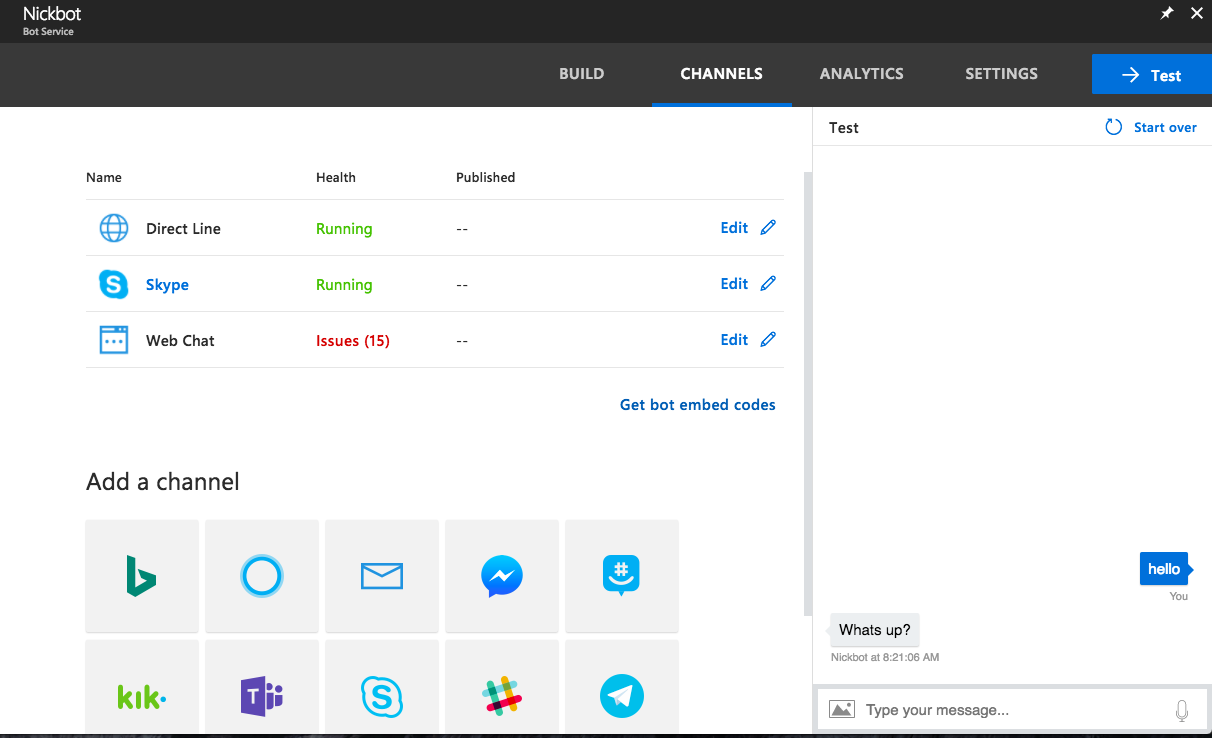1212x738 pixels.
Task: Click the Web Chat window icon
Action: pyautogui.click(x=114, y=340)
